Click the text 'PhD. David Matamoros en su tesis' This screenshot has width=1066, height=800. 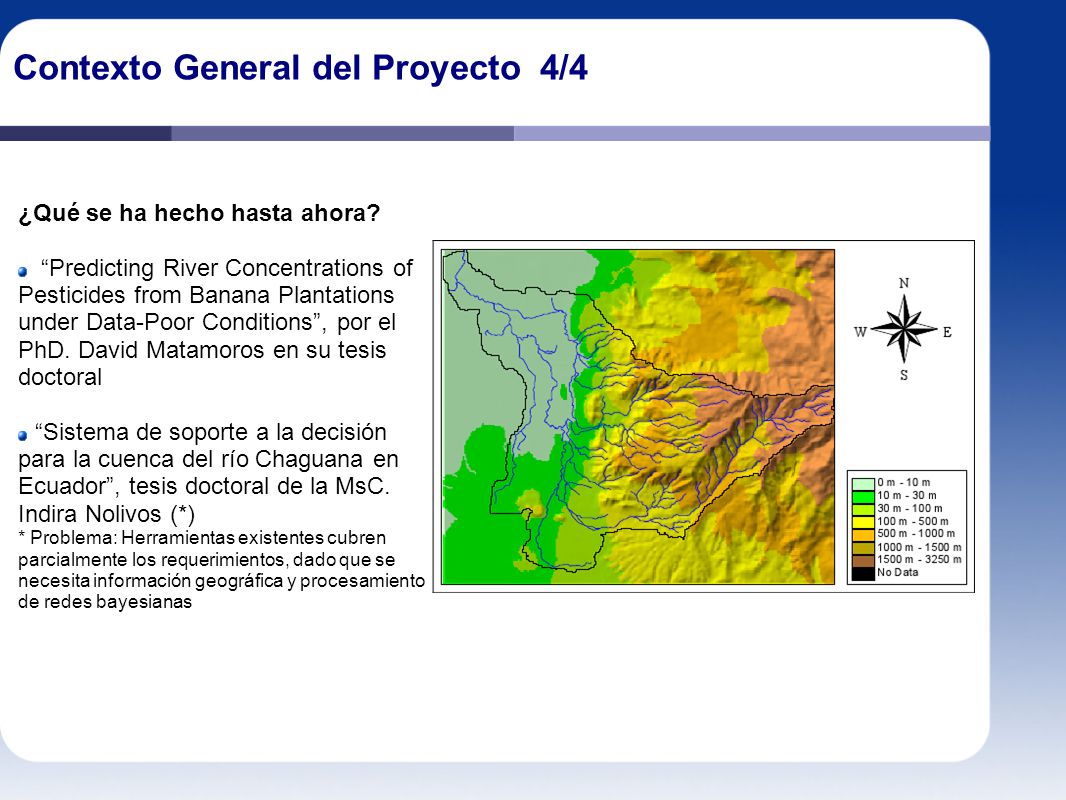[202, 350]
